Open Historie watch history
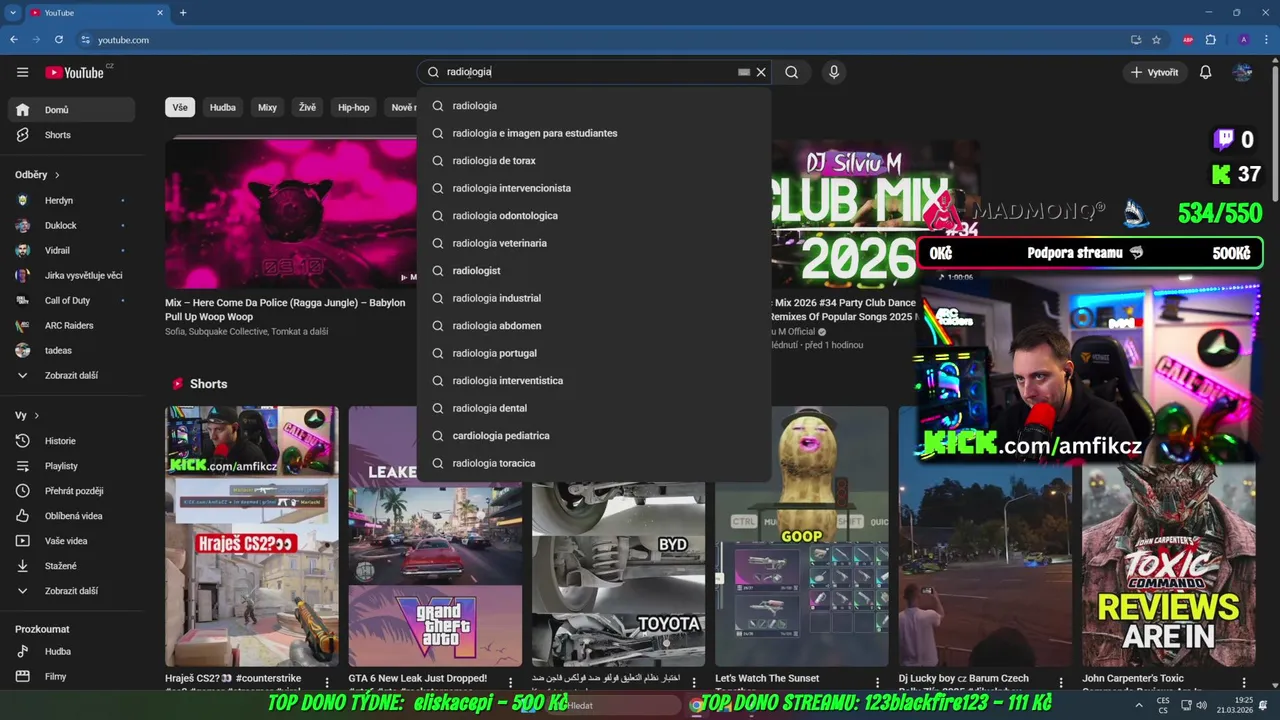The height and width of the screenshot is (720, 1280). (70, 441)
